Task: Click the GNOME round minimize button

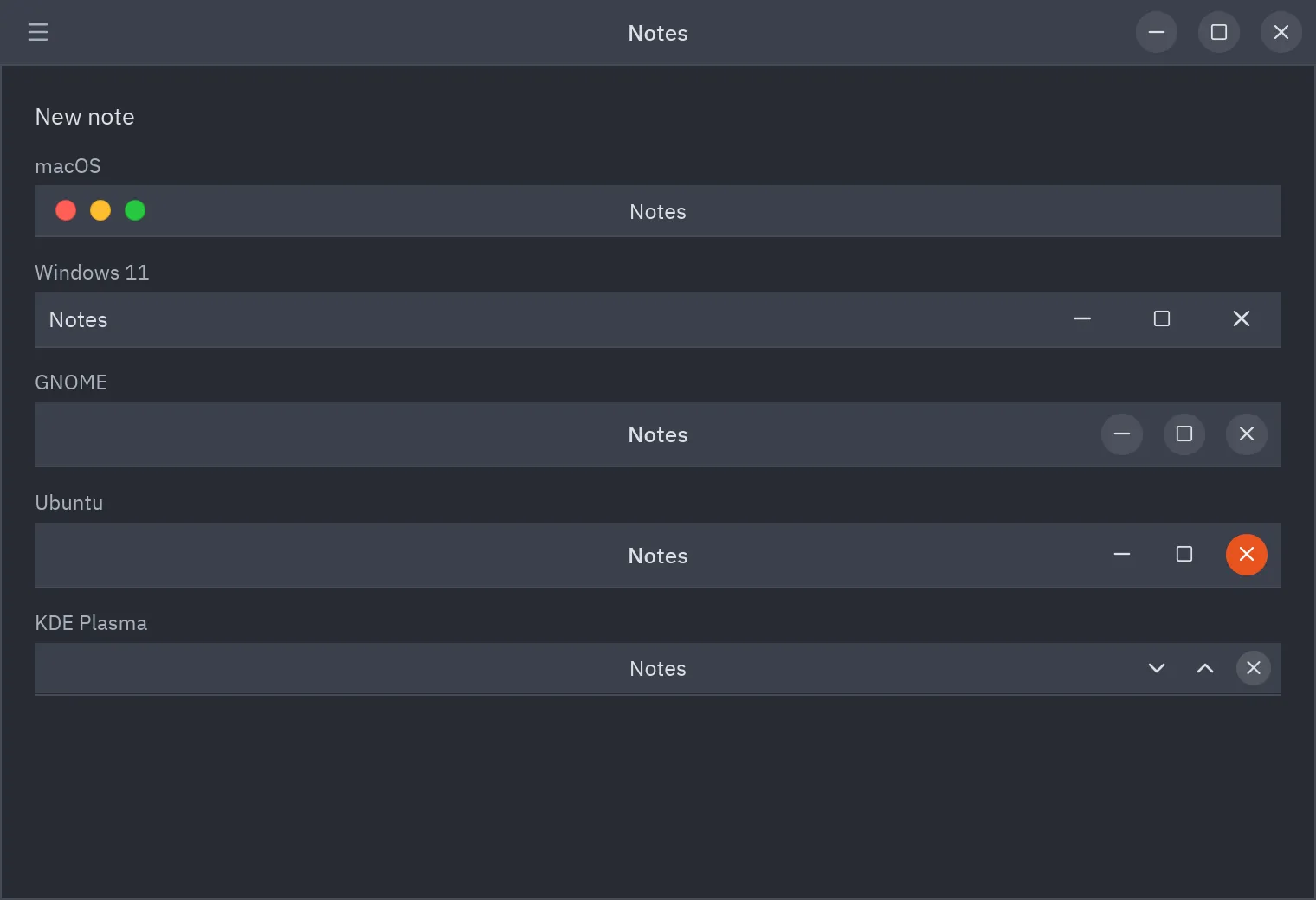Action: coord(1122,434)
